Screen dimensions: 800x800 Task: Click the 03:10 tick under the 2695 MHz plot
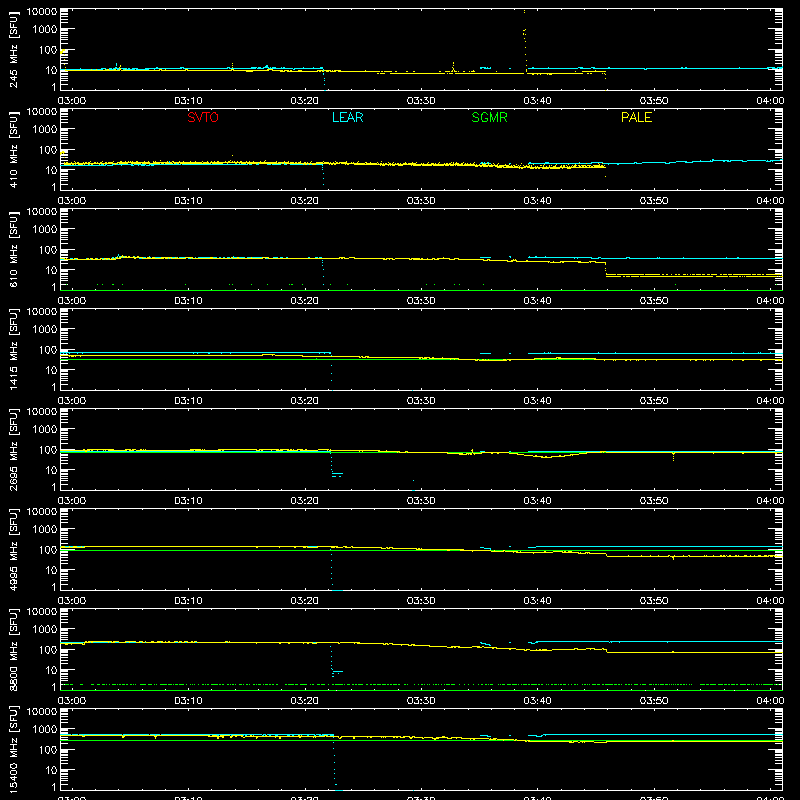[188, 501]
